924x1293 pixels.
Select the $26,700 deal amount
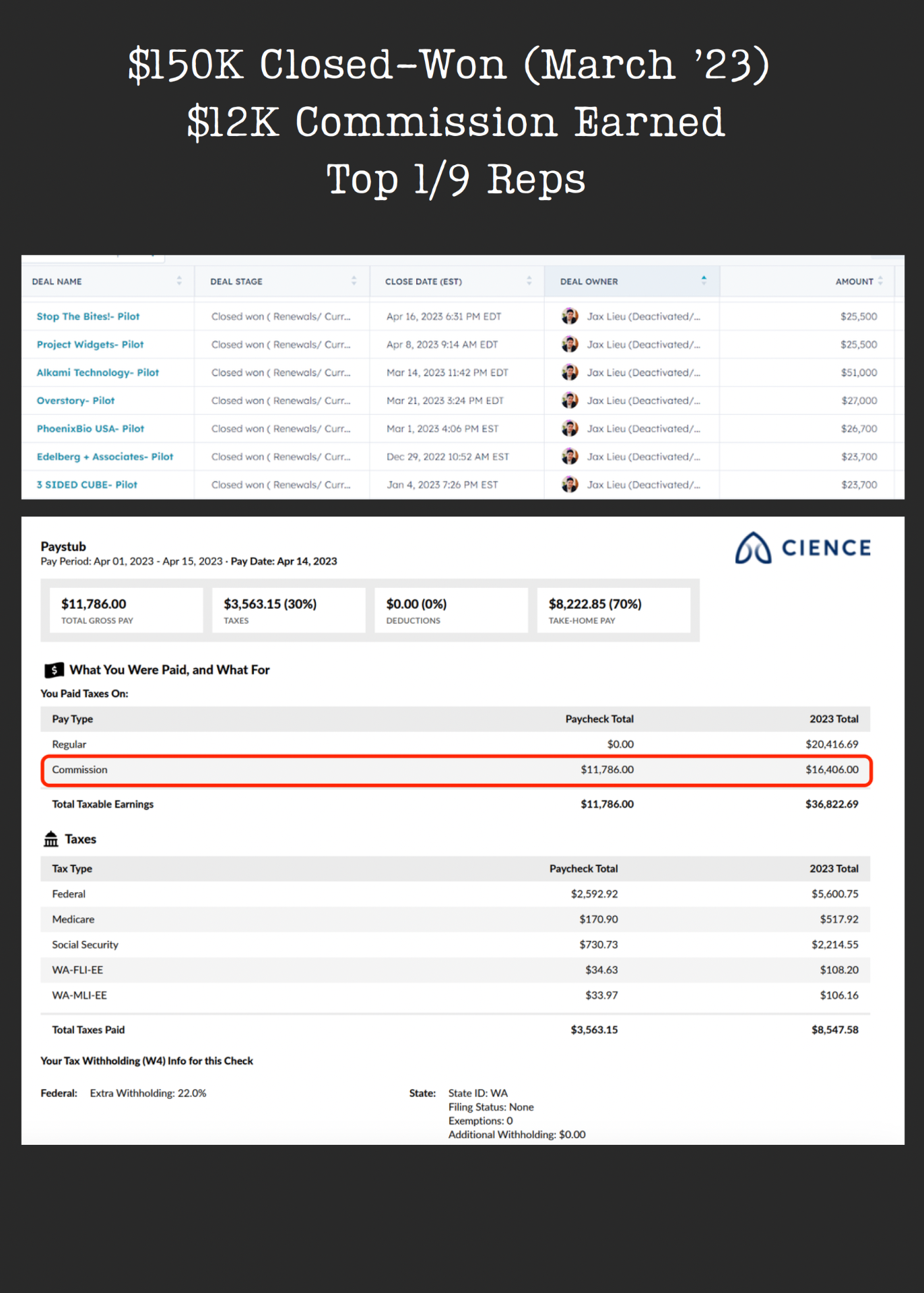coord(859,428)
